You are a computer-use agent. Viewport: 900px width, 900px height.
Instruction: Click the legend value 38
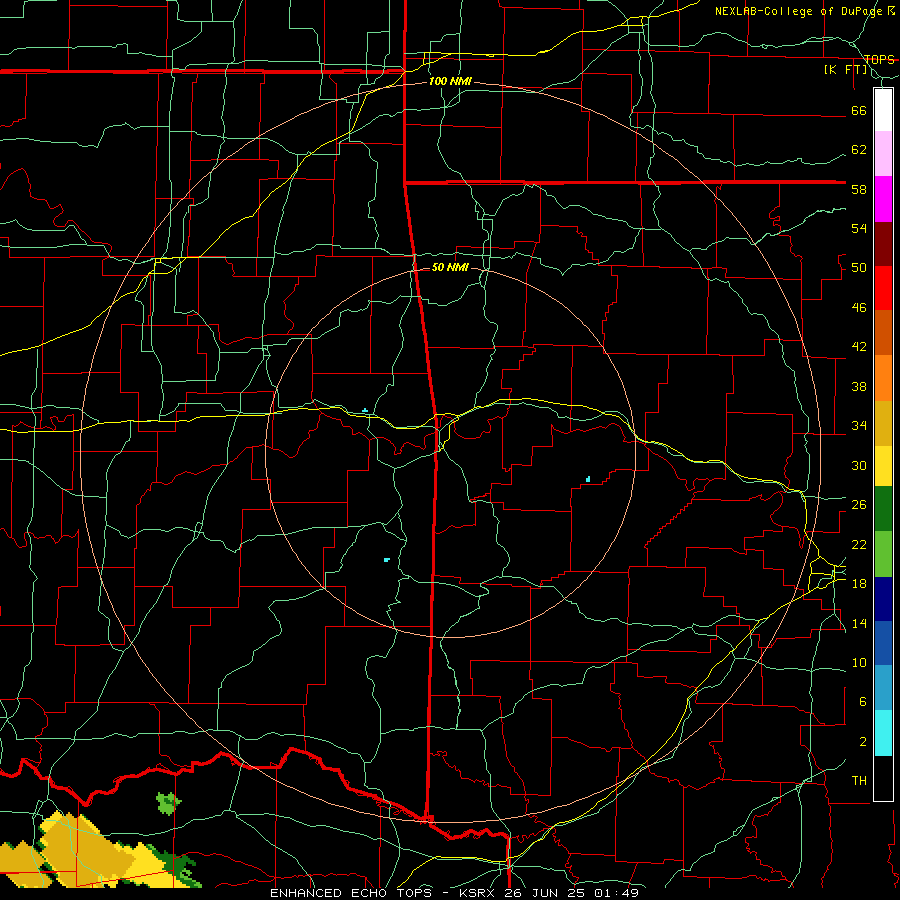(859, 386)
